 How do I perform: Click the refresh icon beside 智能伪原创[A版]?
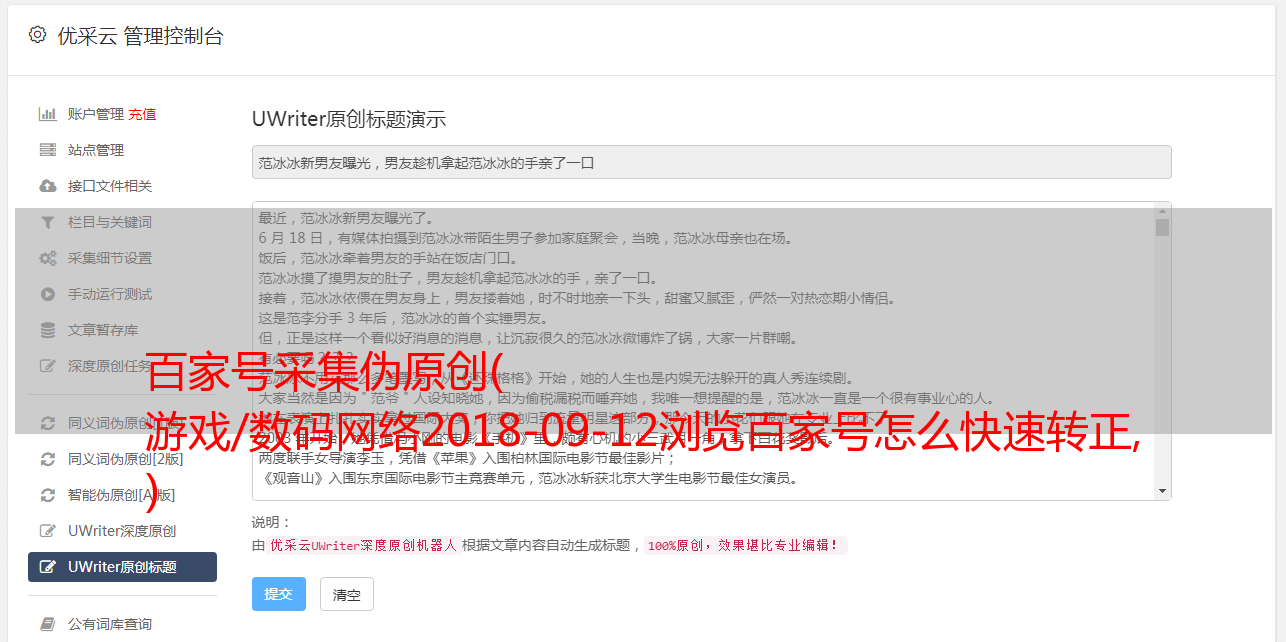tap(47, 495)
